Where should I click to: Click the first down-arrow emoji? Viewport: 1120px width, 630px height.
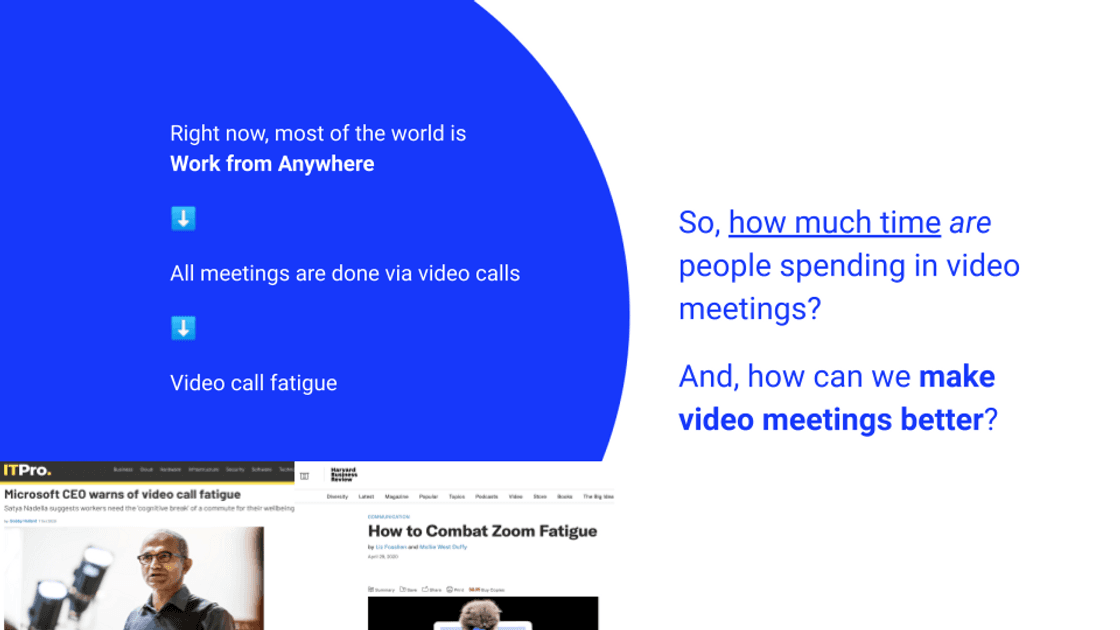[183, 219]
